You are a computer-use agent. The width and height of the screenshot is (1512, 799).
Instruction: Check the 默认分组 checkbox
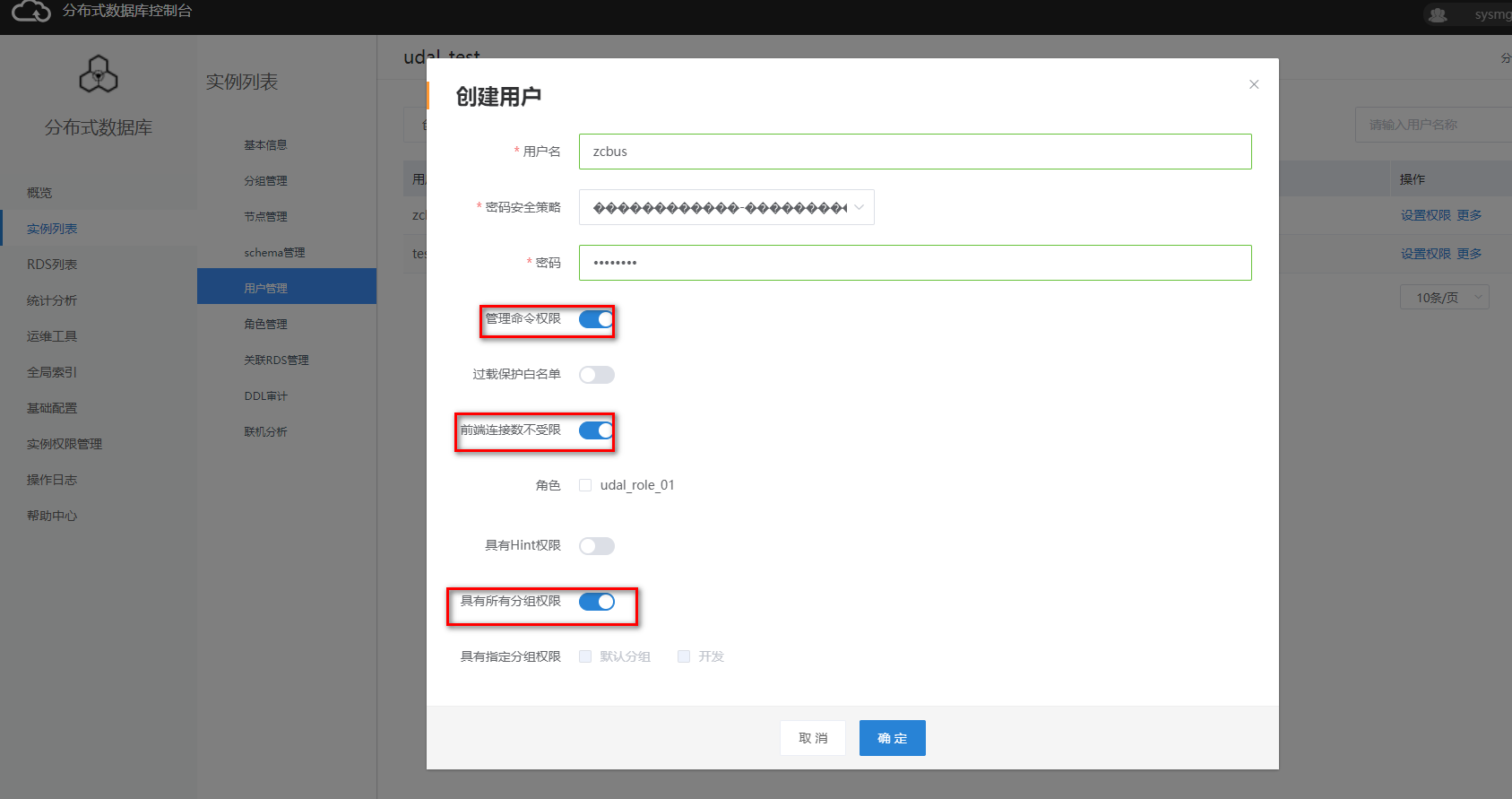click(x=585, y=656)
